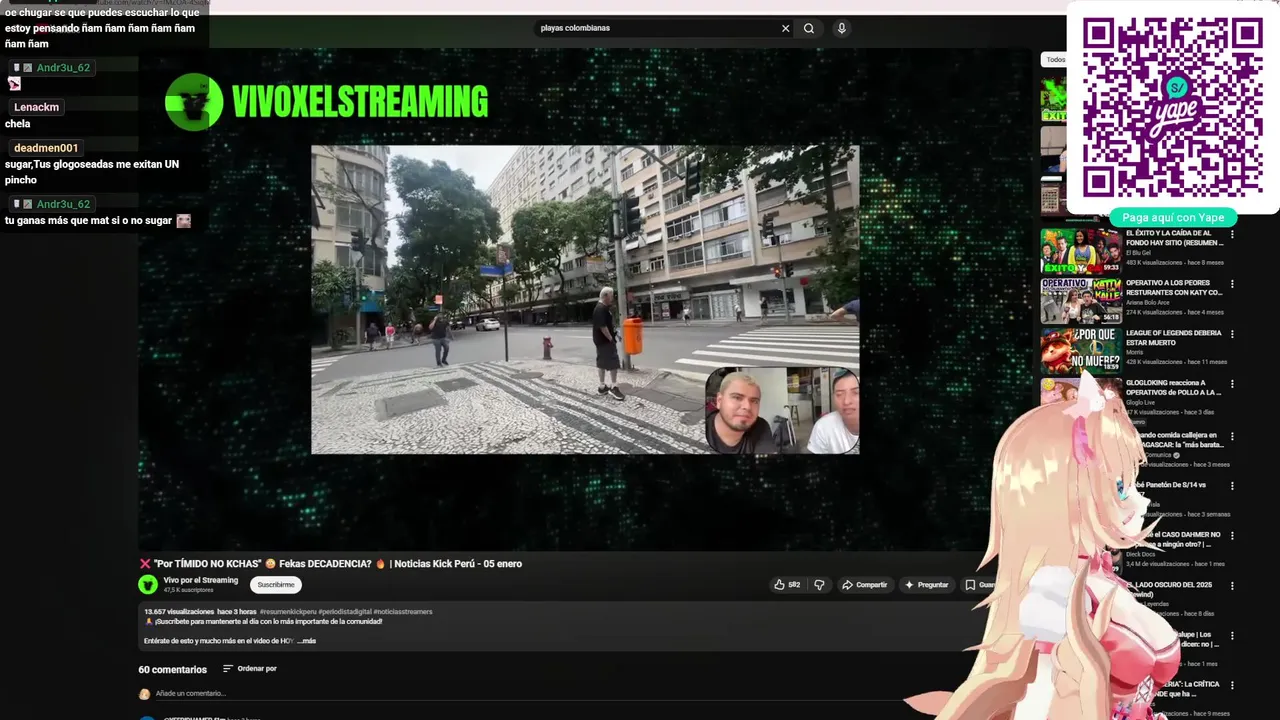Select the 'Todos' filter chip

[1055, 60]
